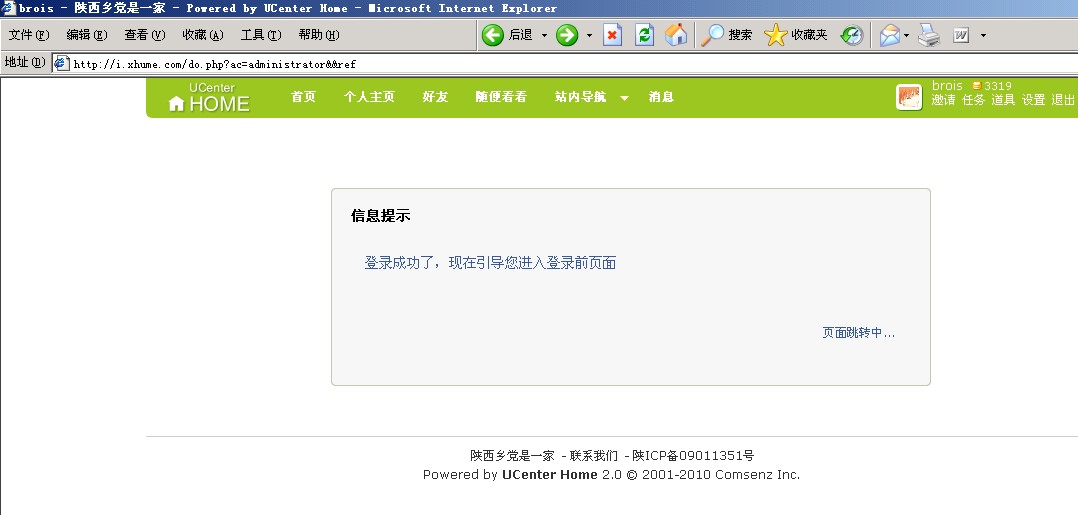1078x515 pixels.
Task: Open 好友 navigation link
Action: [435, 97]
